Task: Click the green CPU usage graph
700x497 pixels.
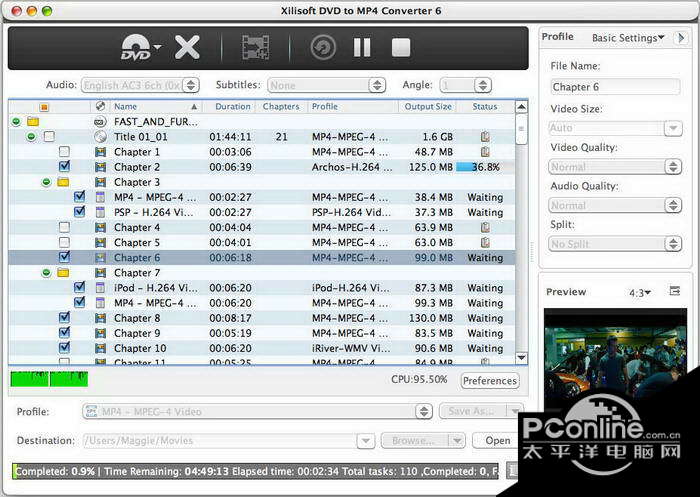Action: (49, 379)
